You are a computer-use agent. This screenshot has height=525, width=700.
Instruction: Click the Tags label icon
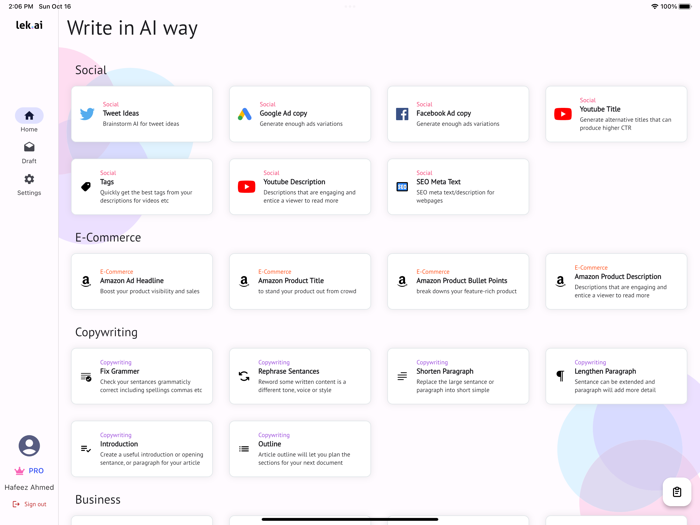(86, 187)
